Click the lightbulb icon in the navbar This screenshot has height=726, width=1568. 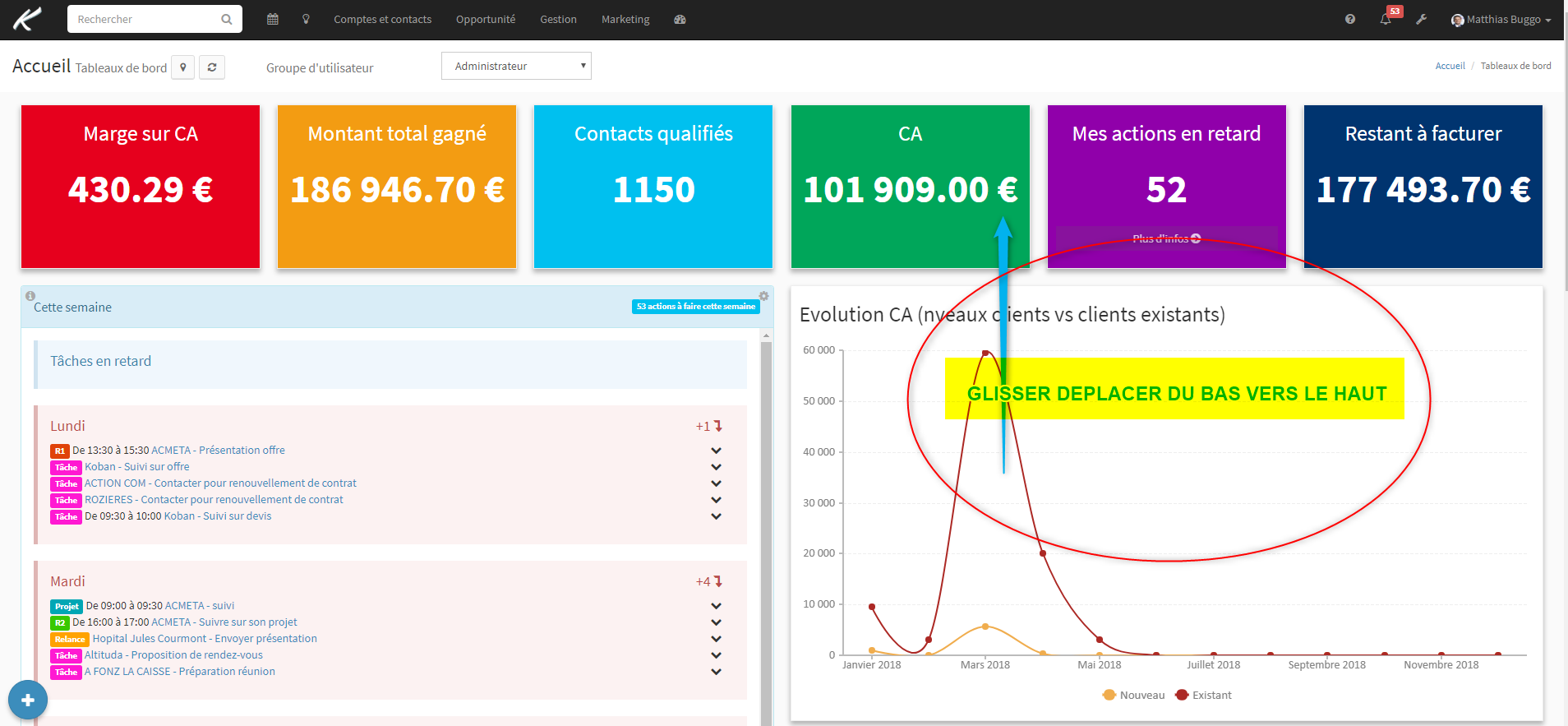[x=306, y=19]
